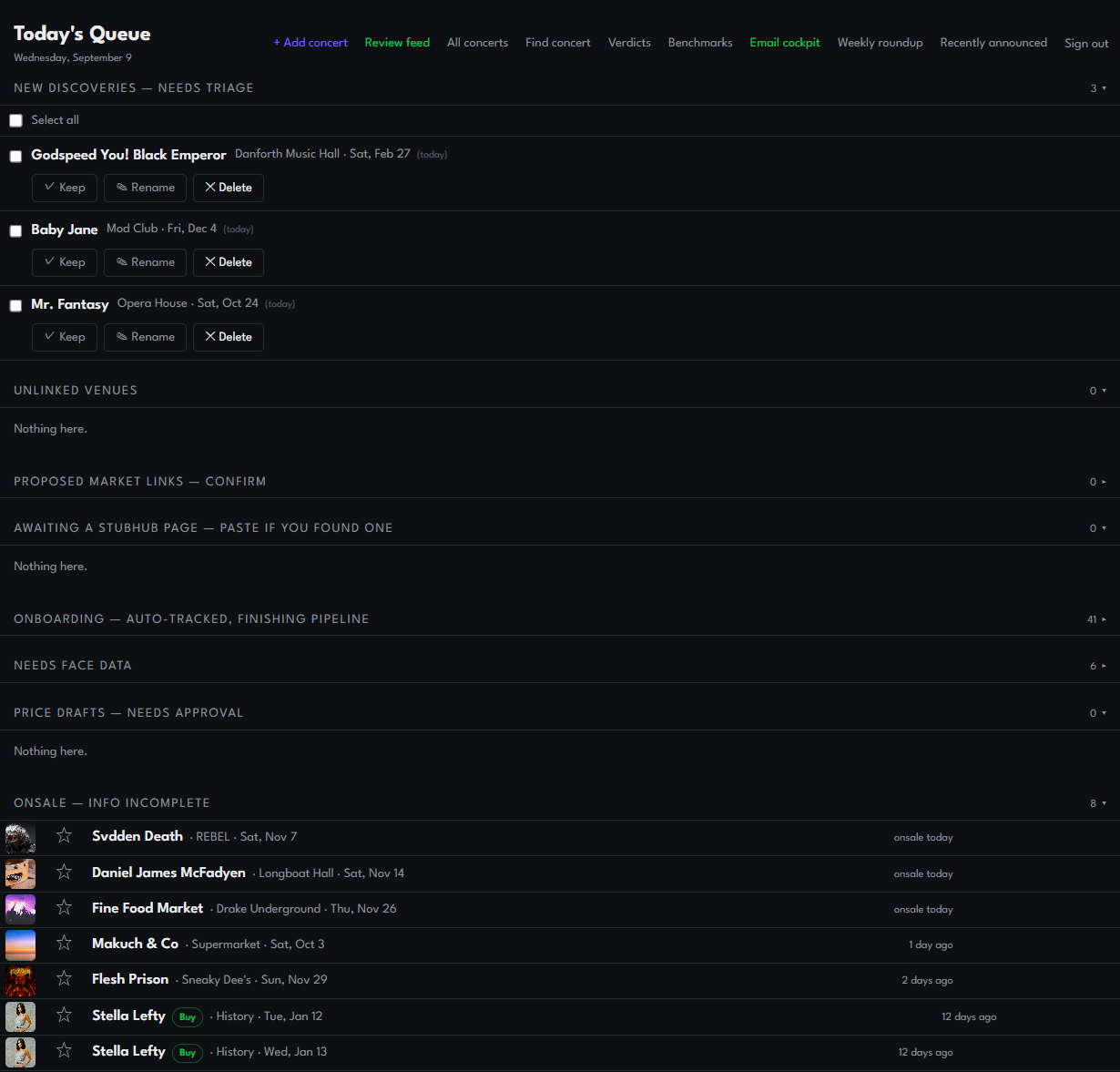Expand Onboarding section with count 41
The height and width of the screenshot is (1072, 1120).
(1097, 619)
